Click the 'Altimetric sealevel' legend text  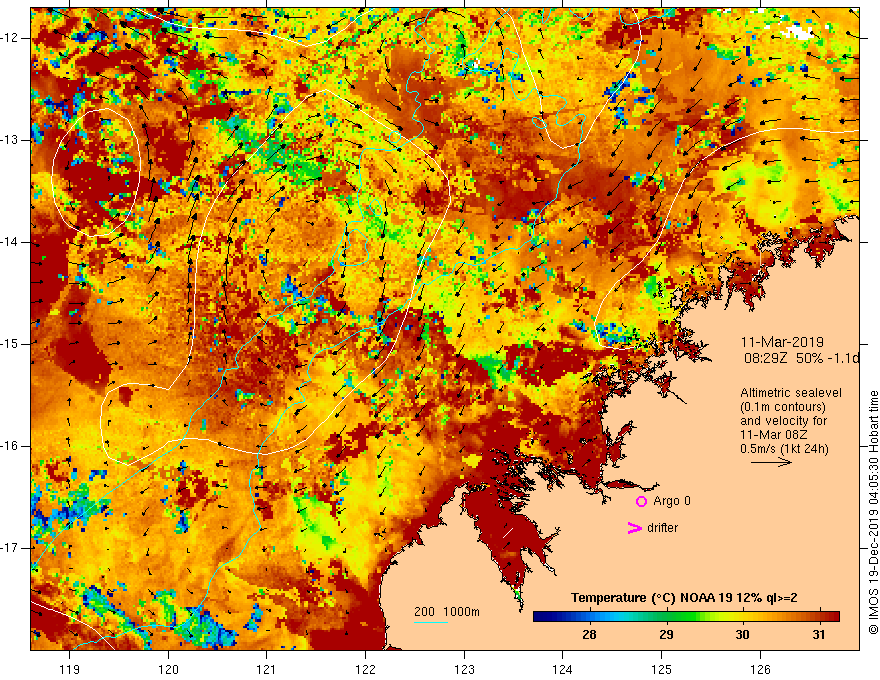[791, 393]
